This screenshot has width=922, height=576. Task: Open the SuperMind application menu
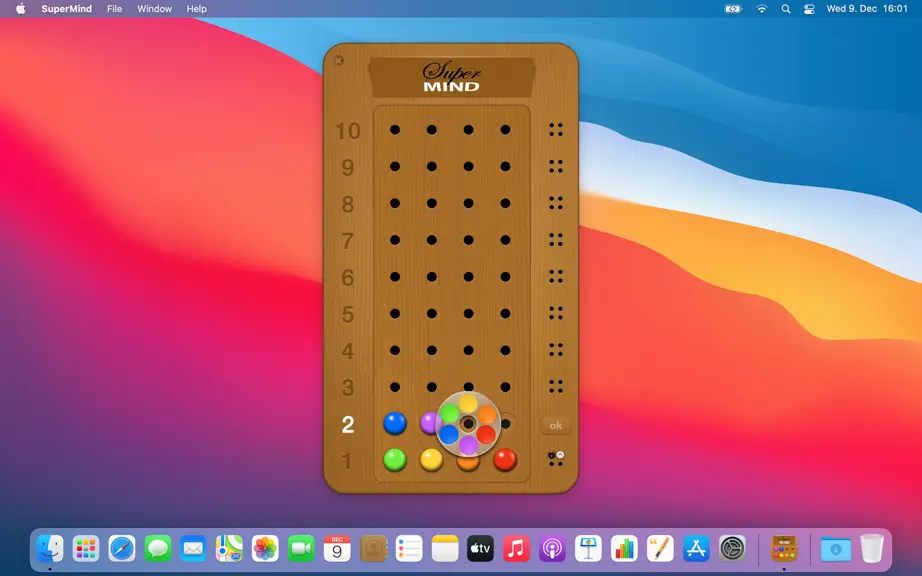[66, 9]
